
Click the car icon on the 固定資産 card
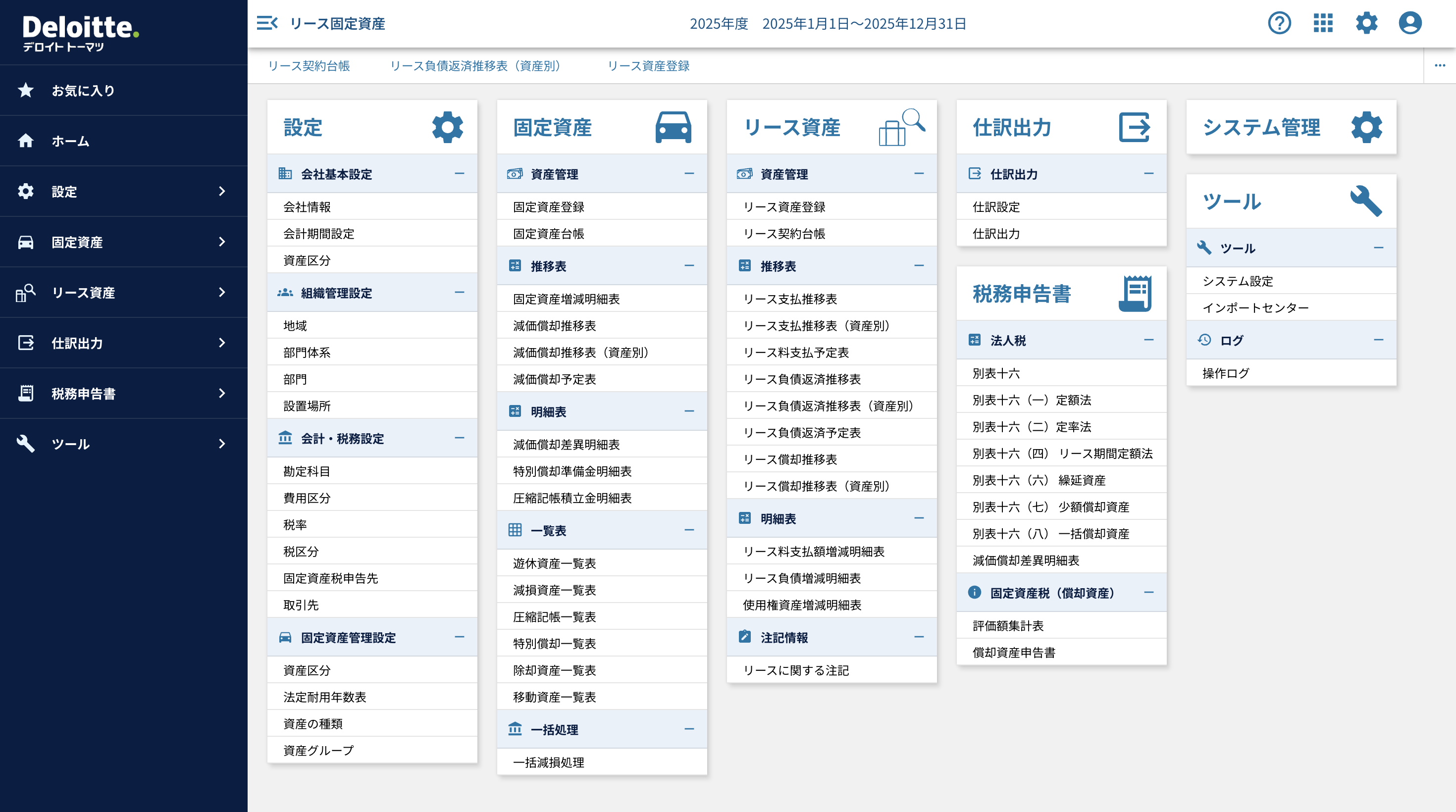point(674,127)
